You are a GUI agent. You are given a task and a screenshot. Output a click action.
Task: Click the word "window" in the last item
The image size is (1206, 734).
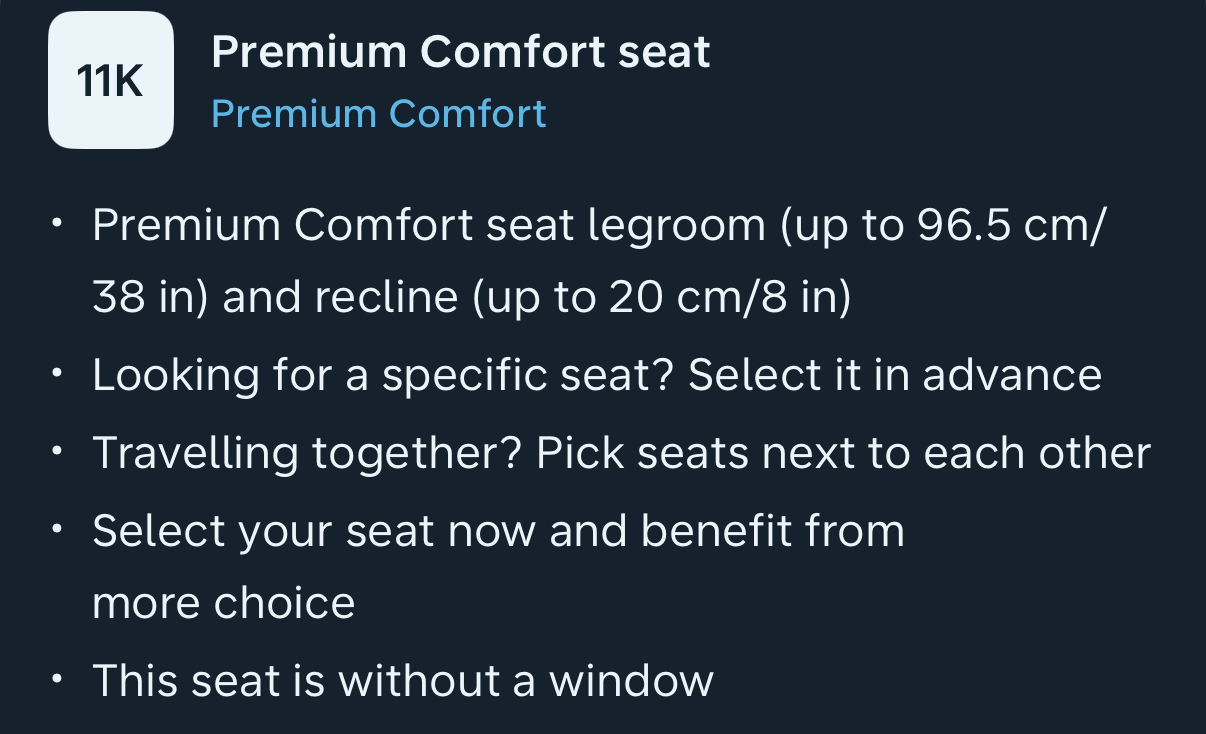click(631, 681)
